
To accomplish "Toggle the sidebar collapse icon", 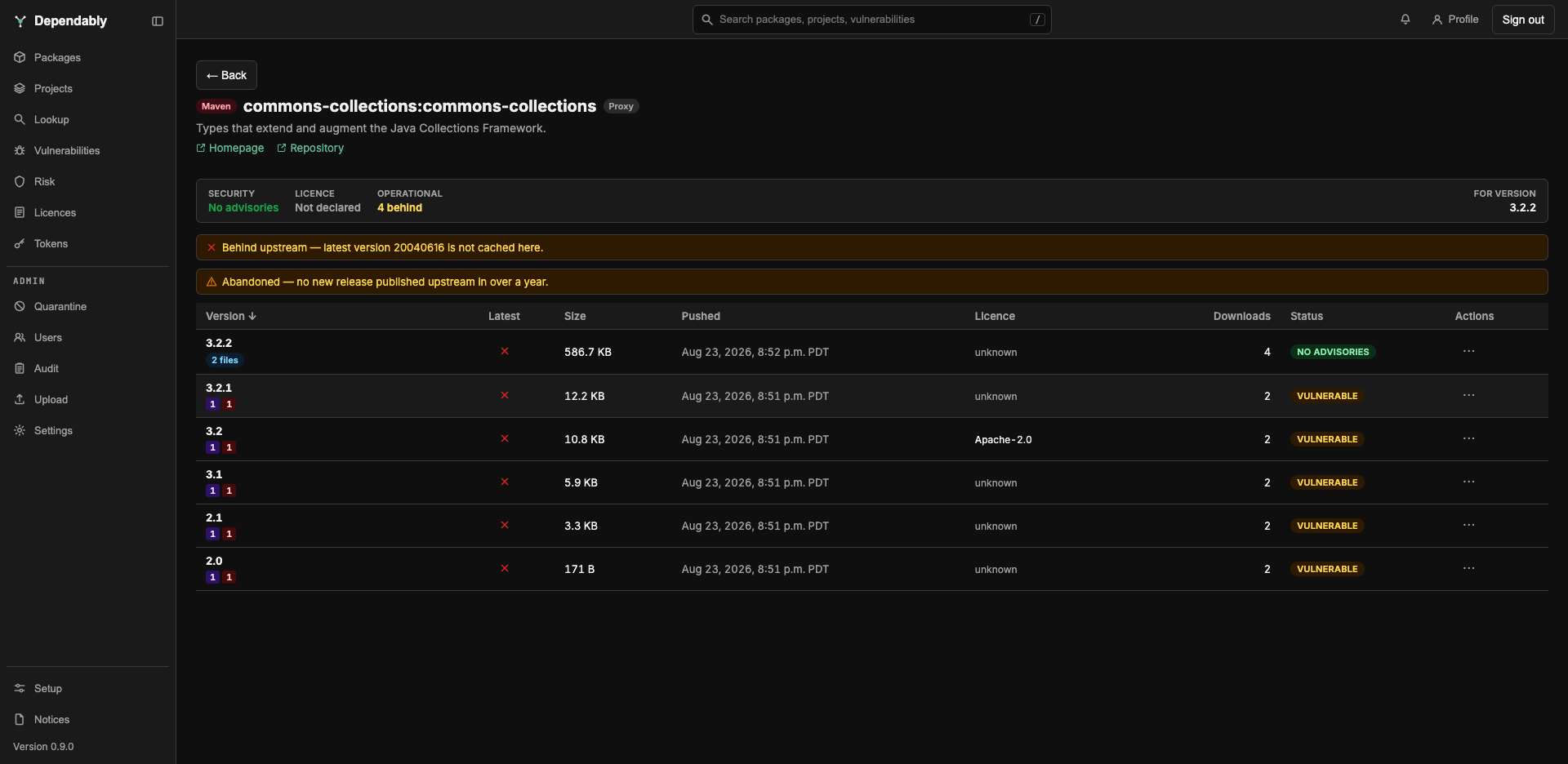I will 158,21.
